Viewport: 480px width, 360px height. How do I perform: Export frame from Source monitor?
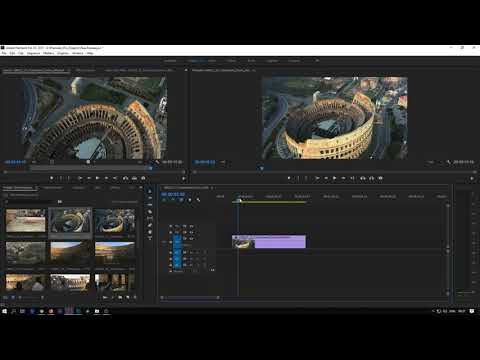tap(143, 178)
